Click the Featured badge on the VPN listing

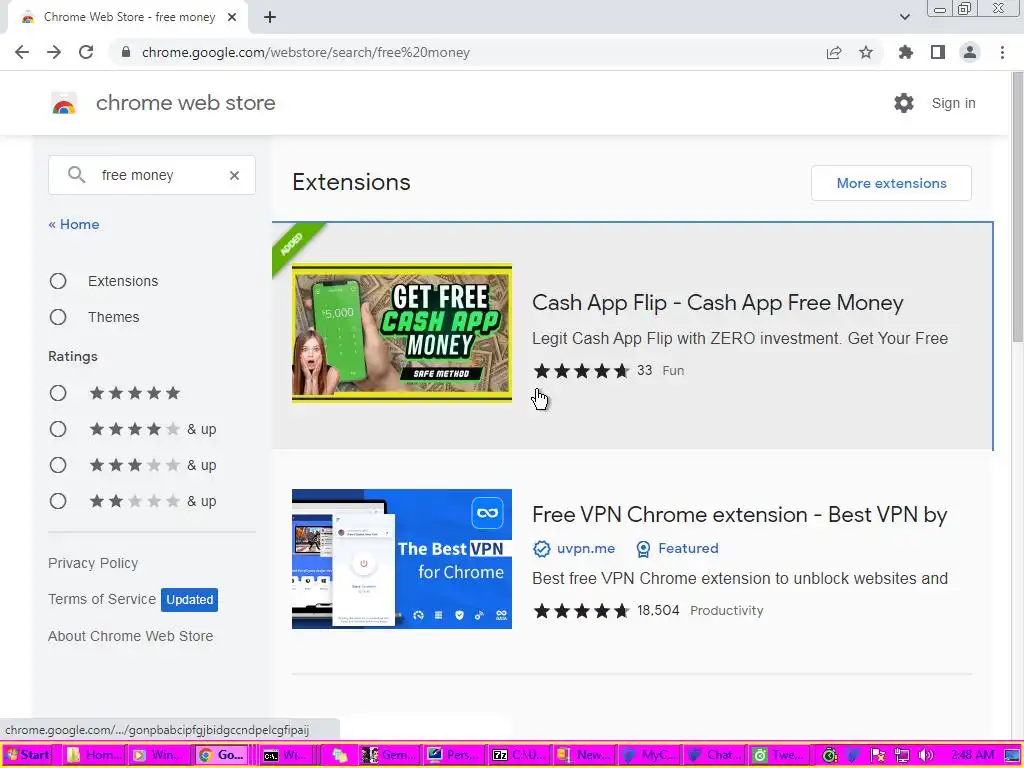(x=677, y=549)
